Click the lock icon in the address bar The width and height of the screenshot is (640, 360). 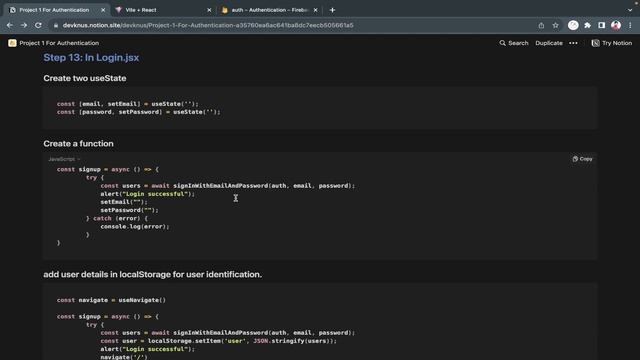tap(56, 25)
